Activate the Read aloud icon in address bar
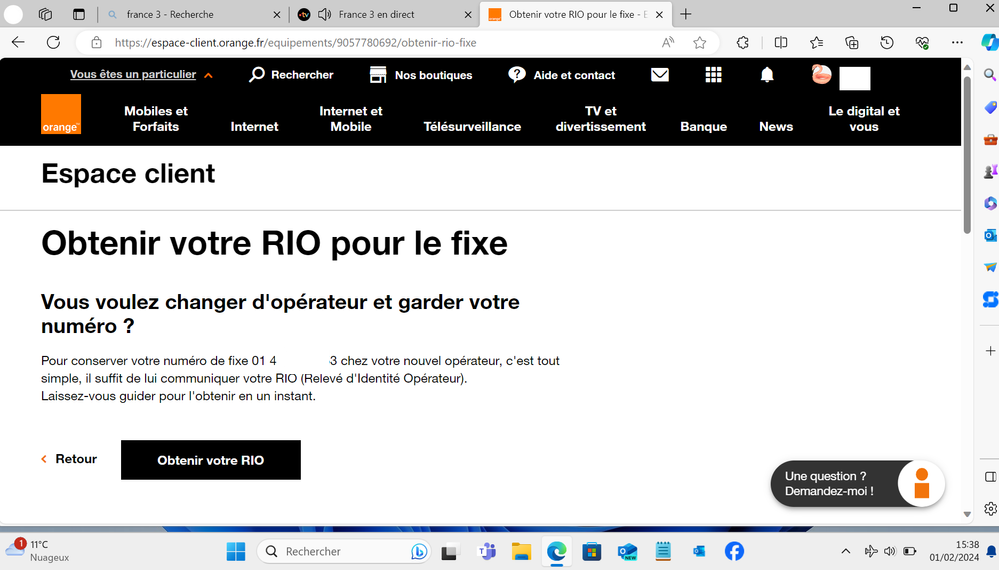Viewport: 999px width, 570px height. pyautogui.click(x=668, y=43)
